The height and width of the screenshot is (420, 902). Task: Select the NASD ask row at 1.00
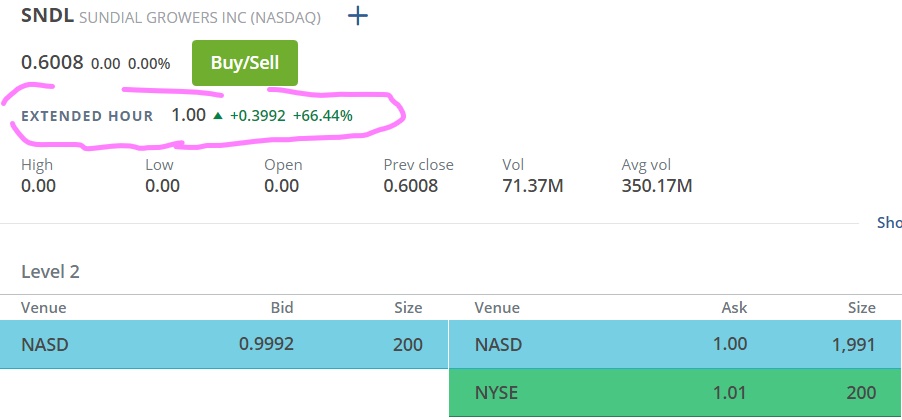(675, 345)
